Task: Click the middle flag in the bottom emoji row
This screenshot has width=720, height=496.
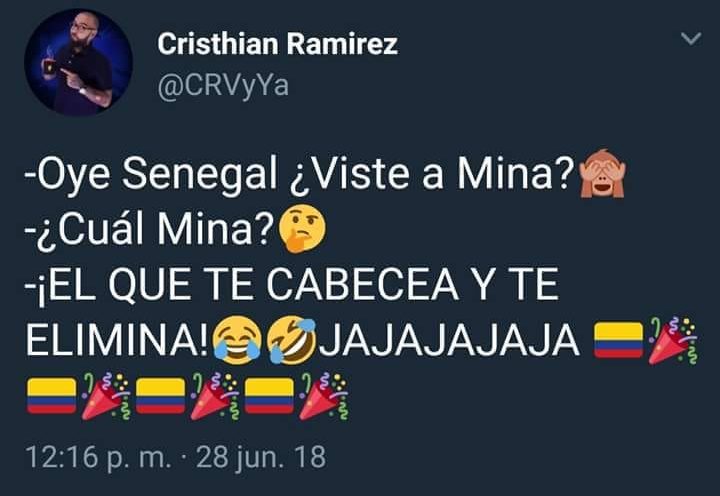Action: coord(160,396)
